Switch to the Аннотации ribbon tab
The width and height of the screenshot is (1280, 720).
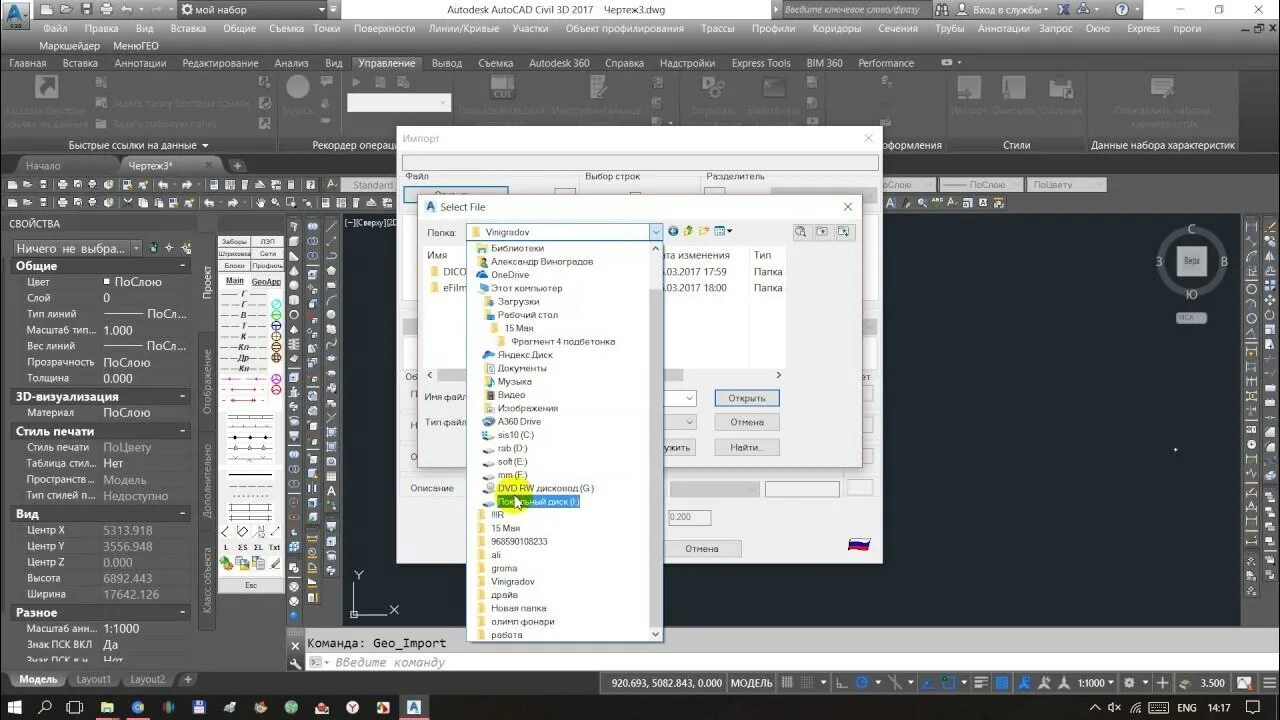coord(141,63)
